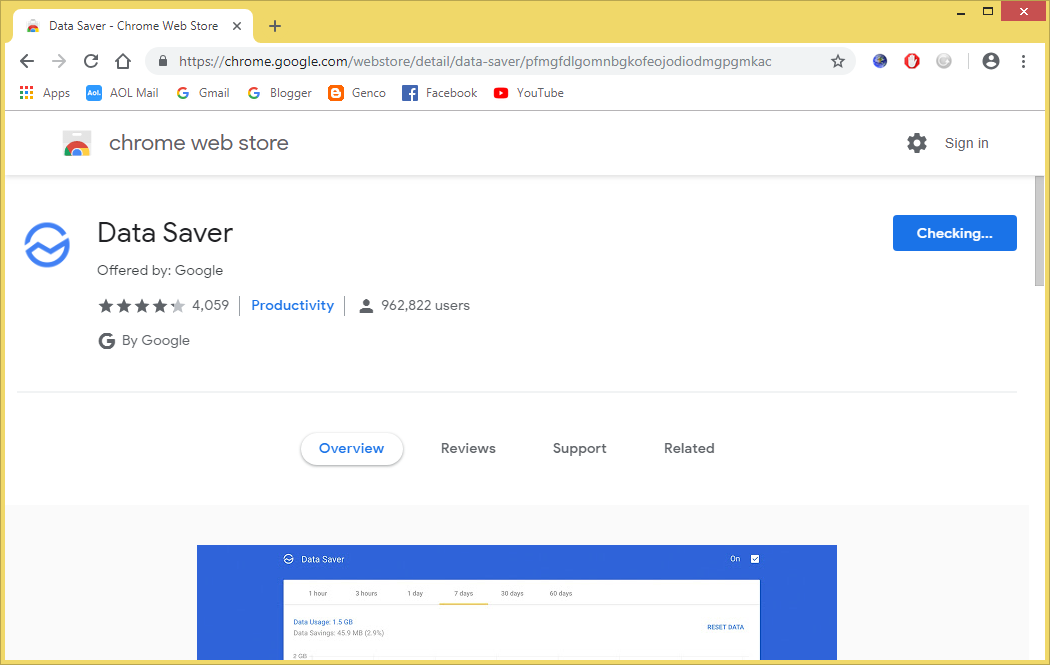The width and height of the screenshot is (1050, 665).
Task: Click the Home button icon
Action: click(x=122, y=61)
